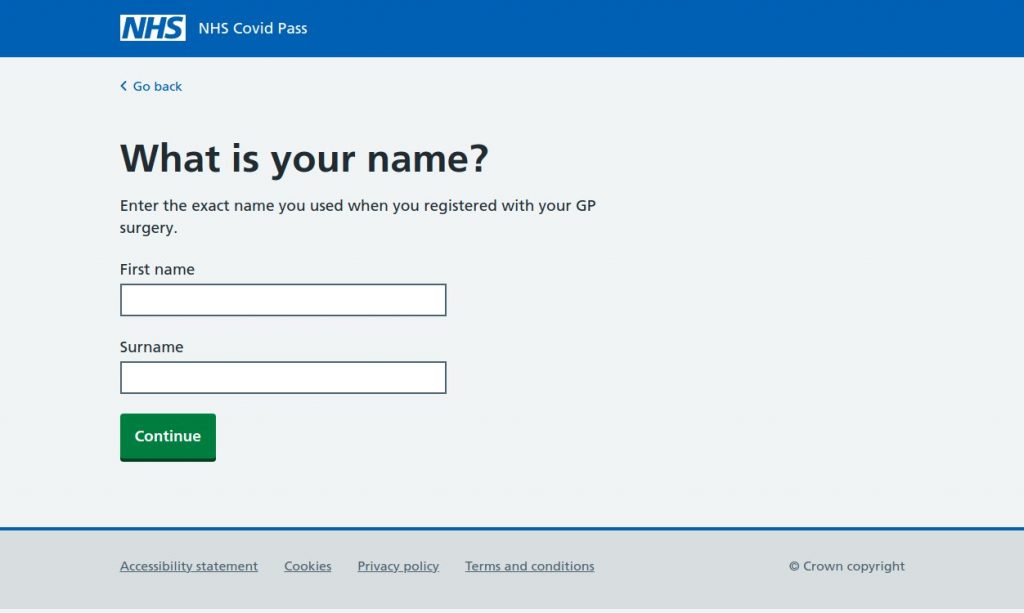Viewport: 1024px width, 613px height.
Task: Open the Privacy policy link
Action: (x=398, y=566)
